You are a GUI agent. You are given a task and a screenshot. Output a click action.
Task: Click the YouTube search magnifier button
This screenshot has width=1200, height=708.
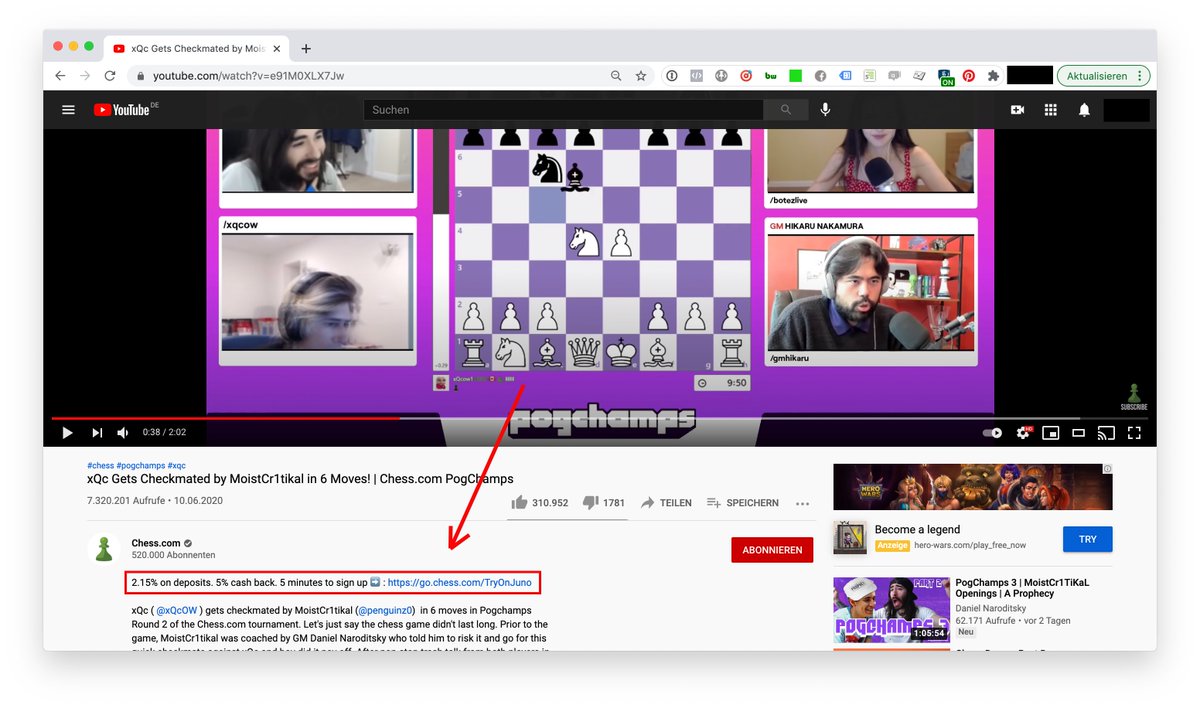(x=786, y=110)
